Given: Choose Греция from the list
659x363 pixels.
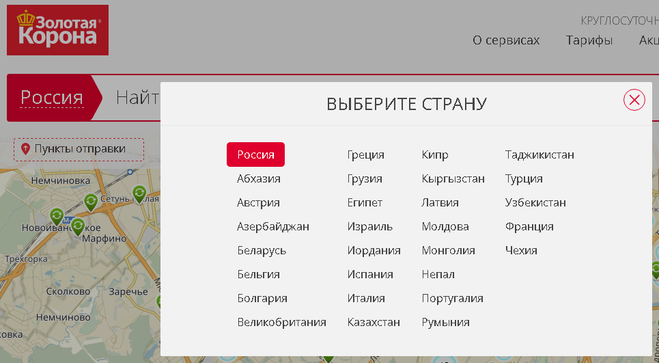Looking at the screenshot, I should (x=366, y=155).
